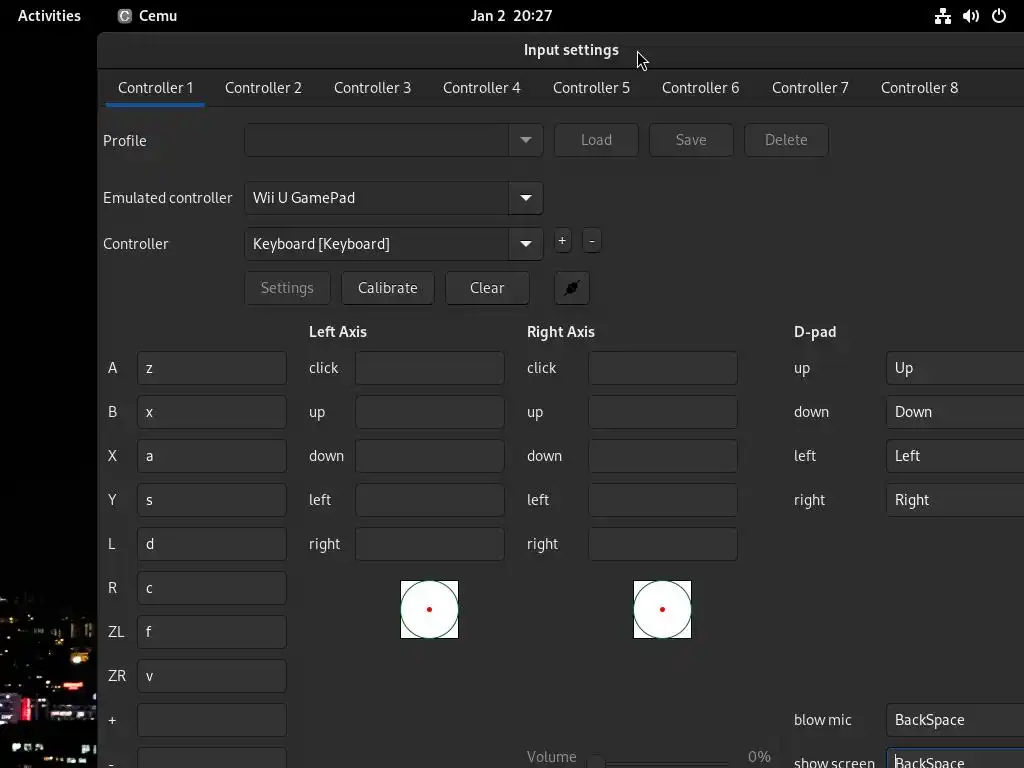Remove controller with the minus button

[x=592, y=240]
